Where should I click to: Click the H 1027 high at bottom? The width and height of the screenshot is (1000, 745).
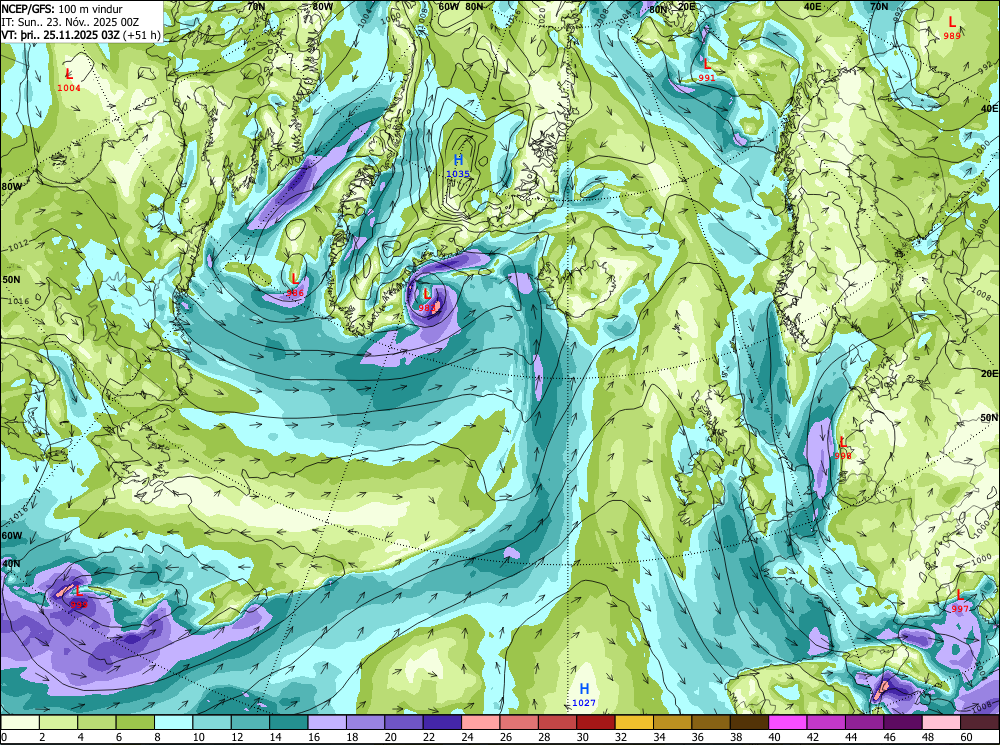tap(584, 695)
